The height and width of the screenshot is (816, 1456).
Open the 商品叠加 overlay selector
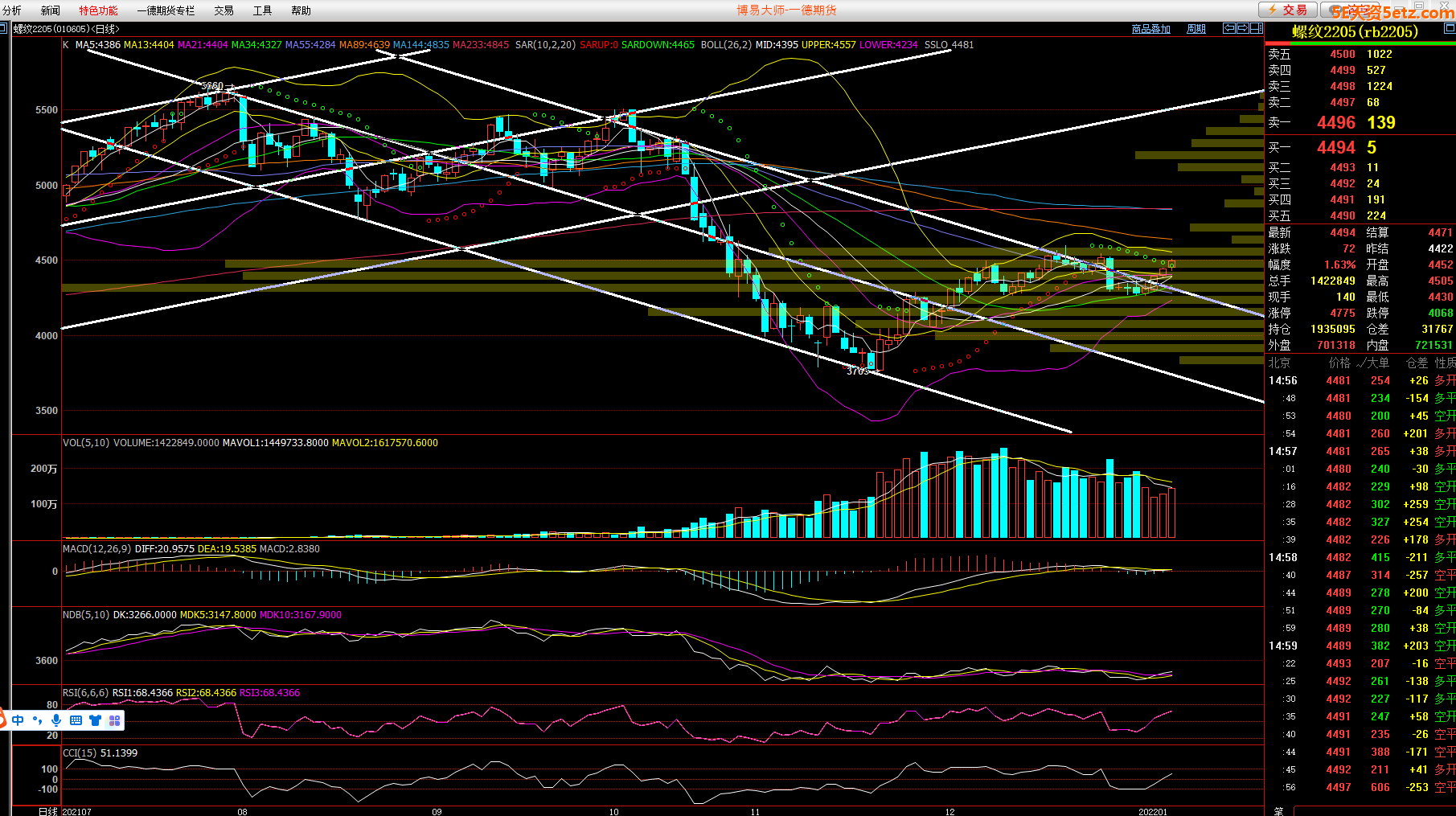tap(1150, 29)
